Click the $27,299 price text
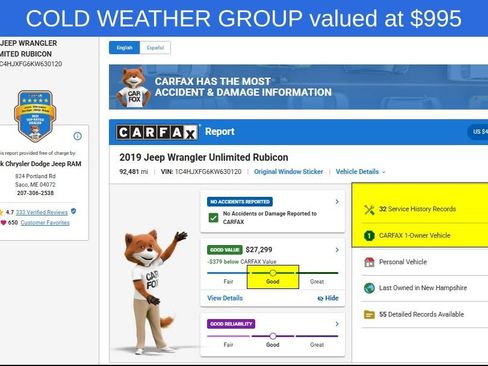The width and height of the screenshot is (488, 366). (259, 250)
